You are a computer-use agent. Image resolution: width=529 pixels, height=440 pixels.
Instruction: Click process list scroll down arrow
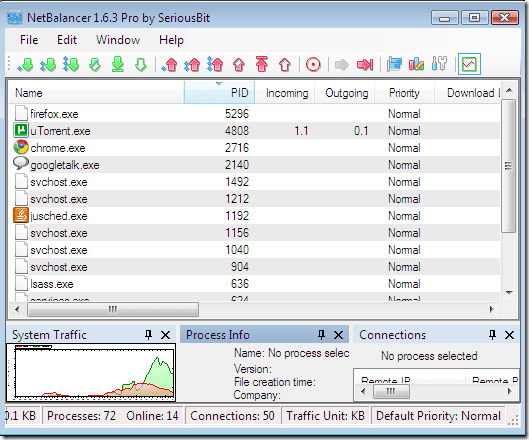[509, 293]
